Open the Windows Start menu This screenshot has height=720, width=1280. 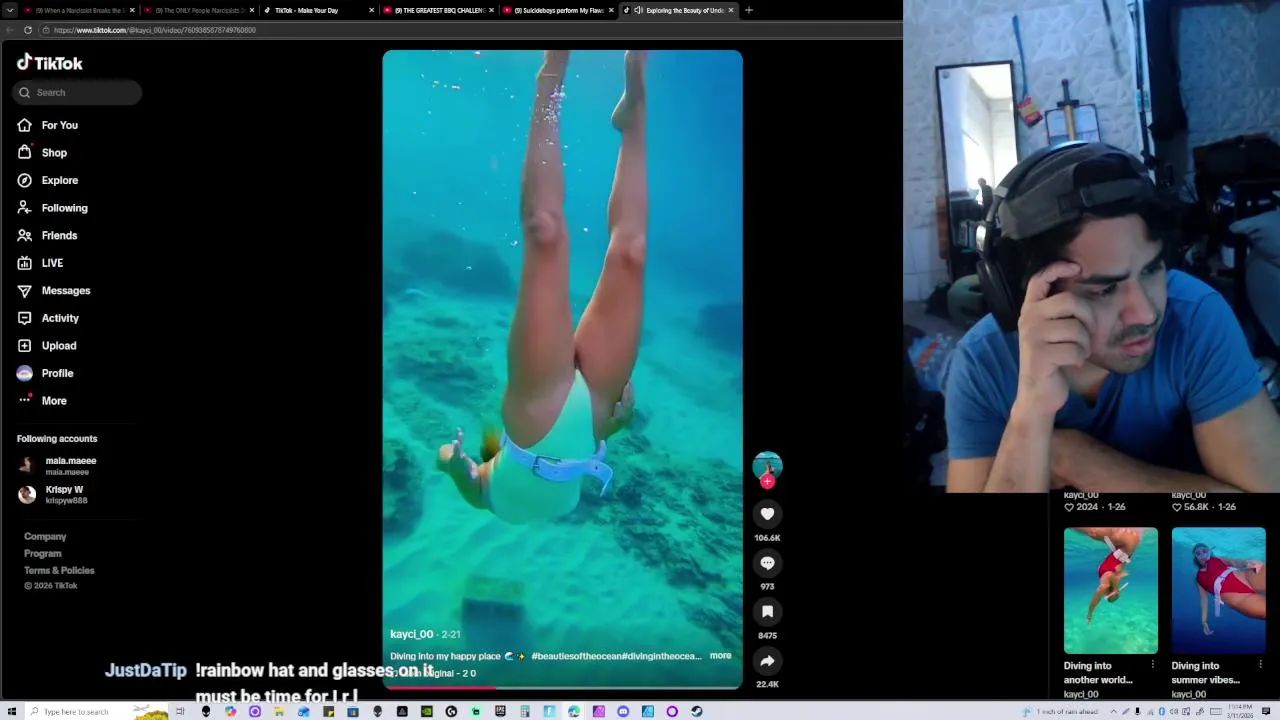point(11,711)
